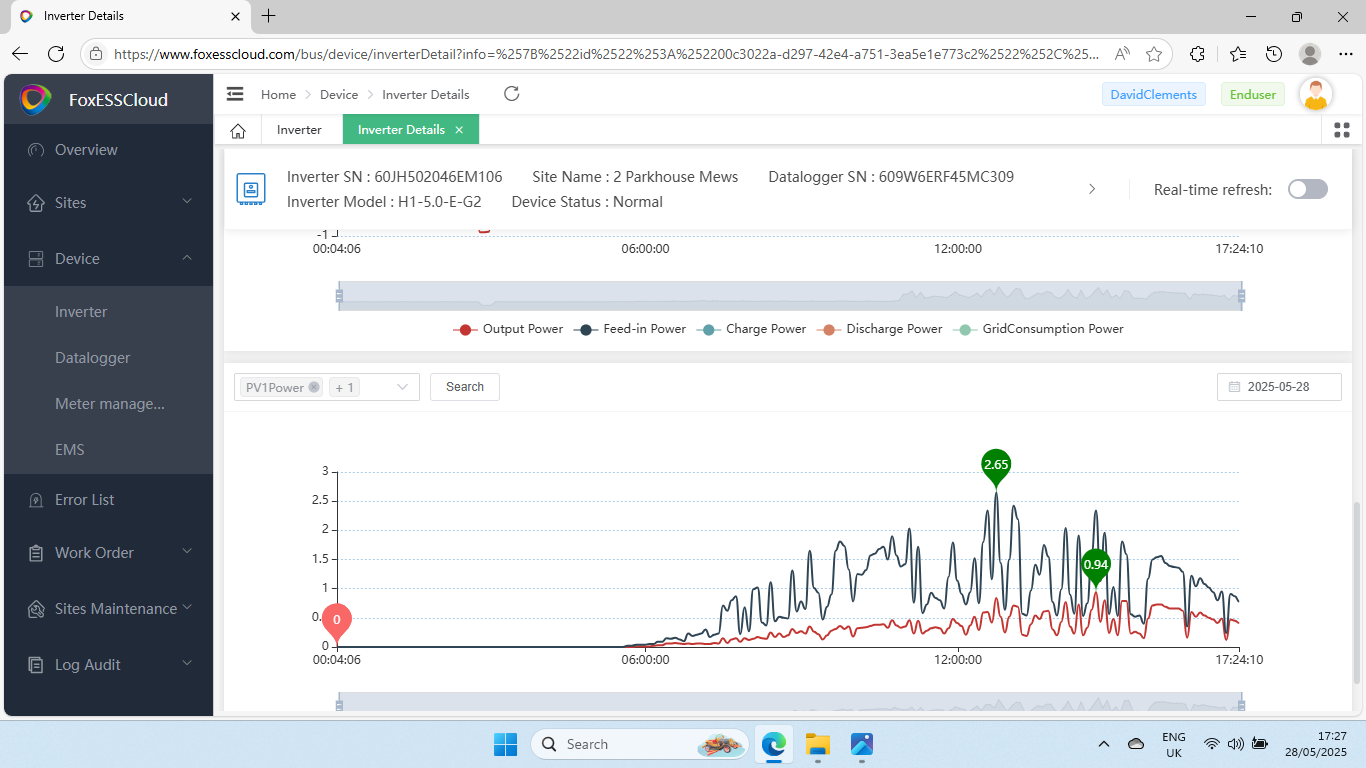This screenshot has height=768, width=1366.
Task: Toggle Discharge Power series in legend
Action: tap(880, 329)
